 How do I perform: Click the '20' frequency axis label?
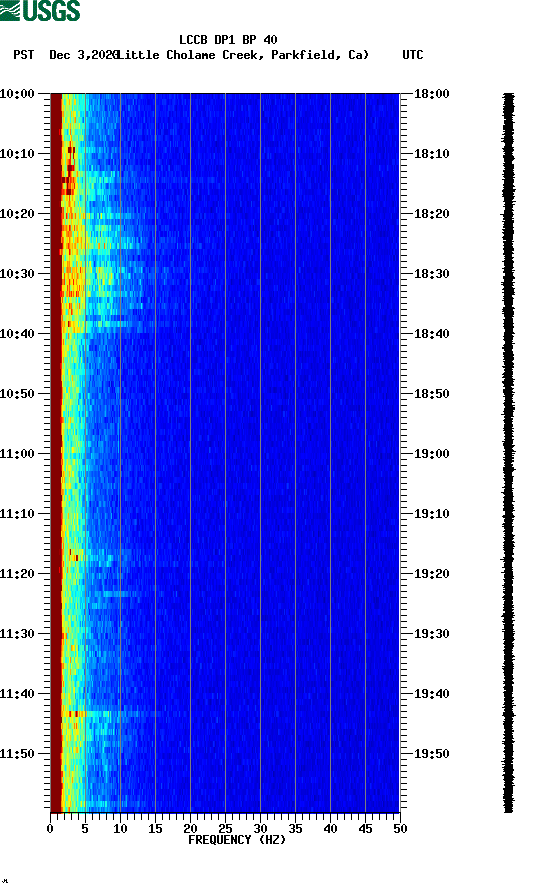(190, 829)
